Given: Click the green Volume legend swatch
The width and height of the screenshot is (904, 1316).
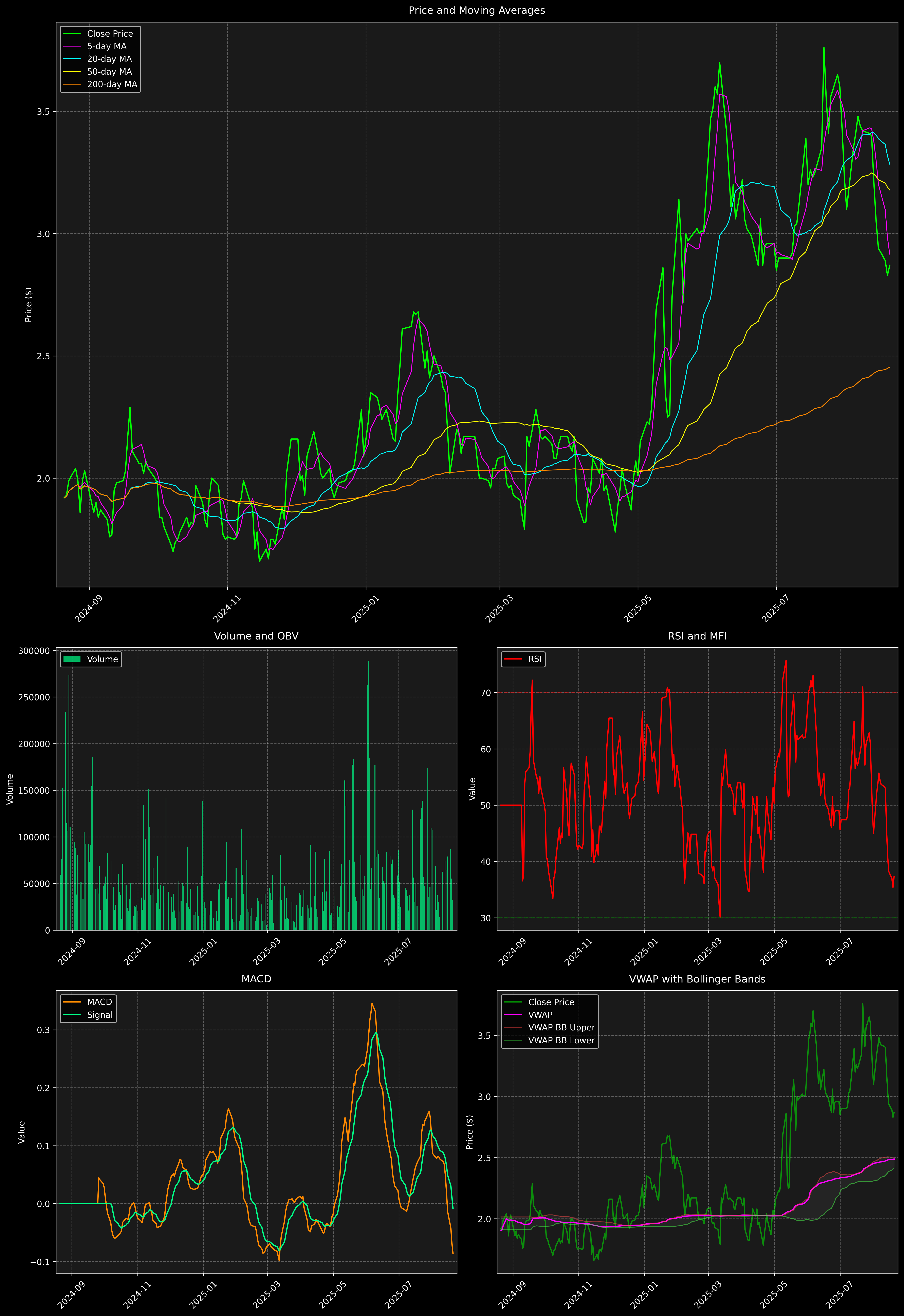Looking at the screenshot, I should coord(72,659).
